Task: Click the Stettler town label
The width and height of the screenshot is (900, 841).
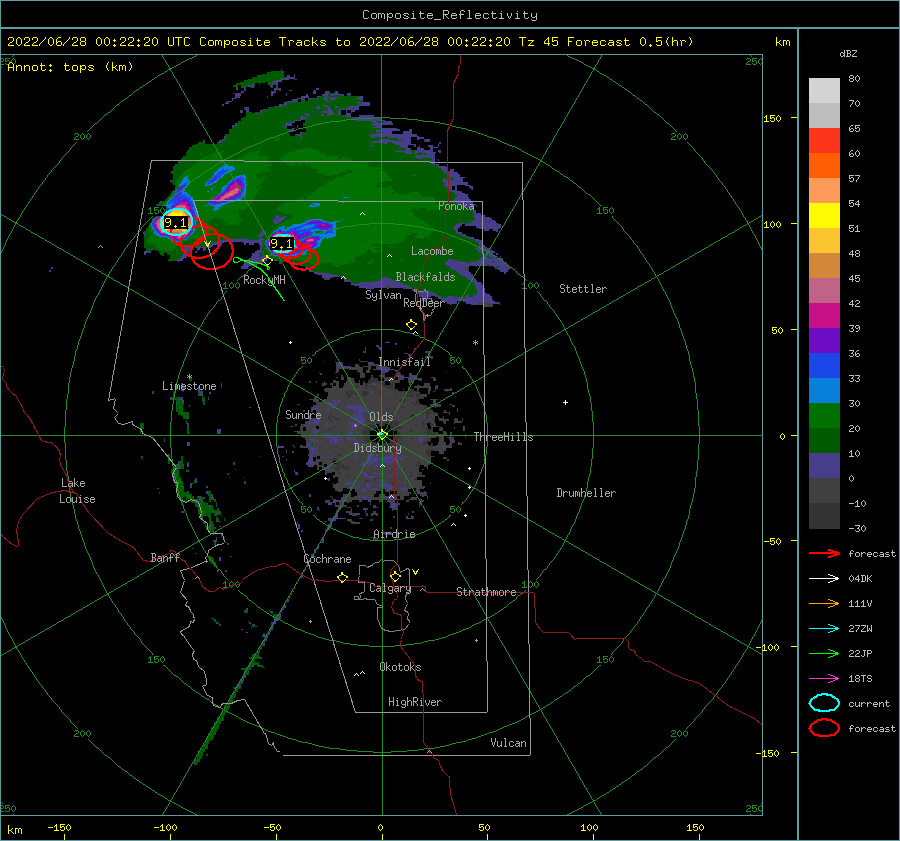Action: [x=583, y=289]
